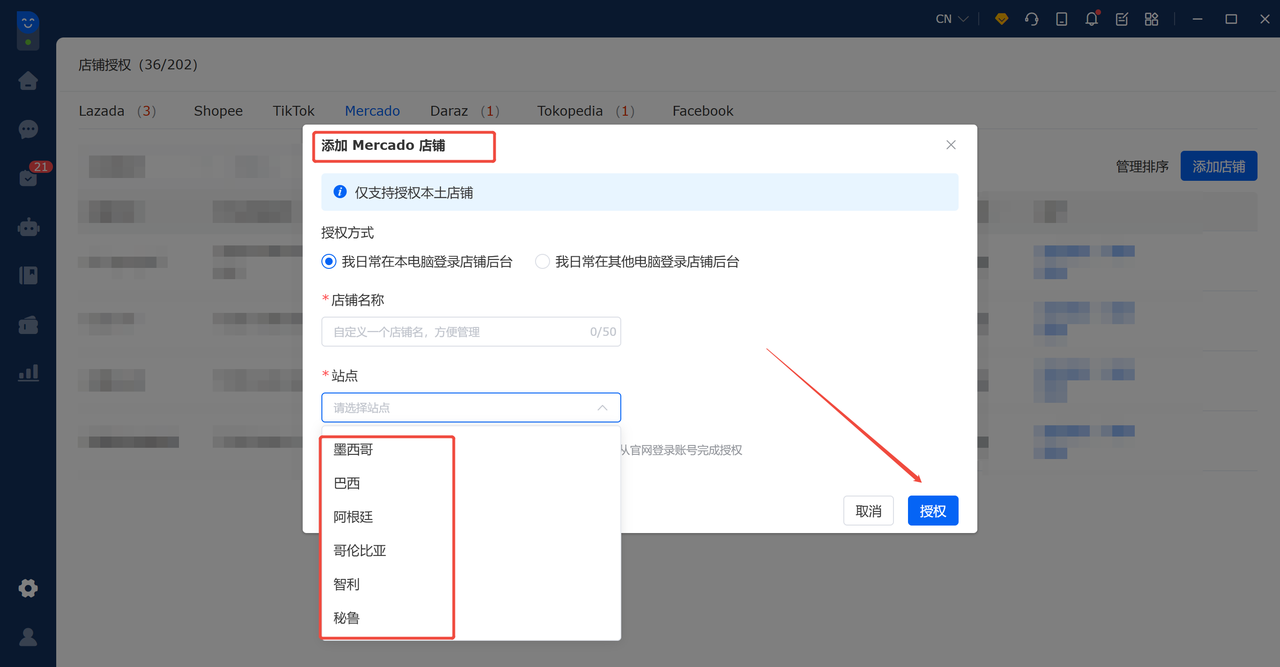The width and height of the screenshot is (1280, 667).
Task: Open the home icon in the sidebar
Action: tap(28, 81)
